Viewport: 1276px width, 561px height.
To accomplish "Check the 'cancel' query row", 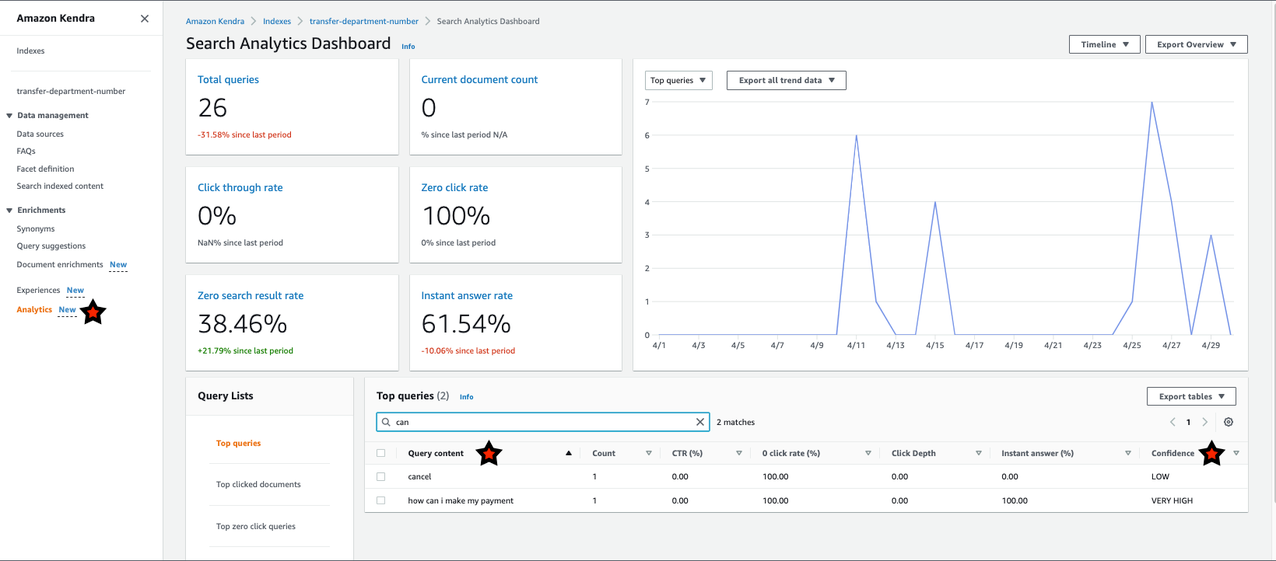I will (381, 477).
